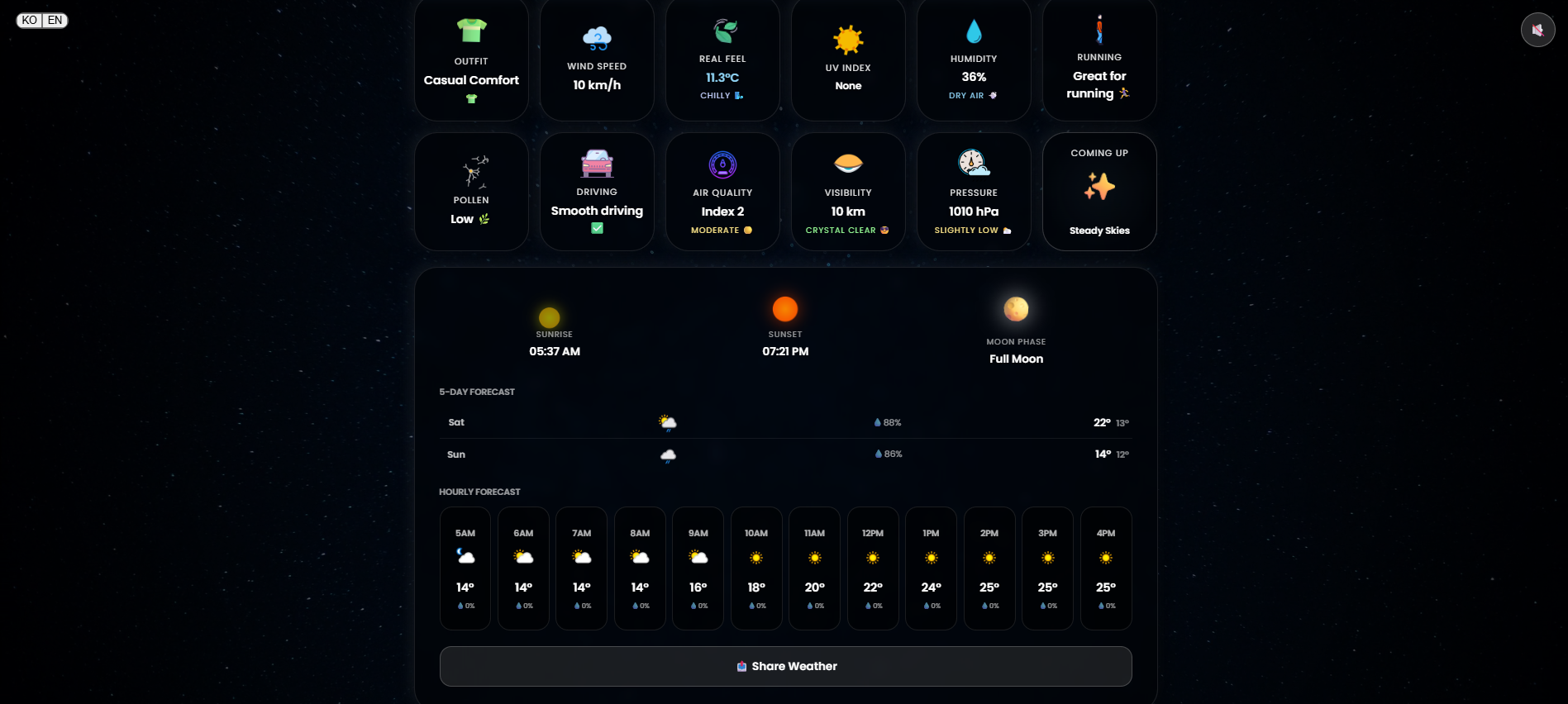
Task: Open the Sat forecast row
Action: click(785, 422)
